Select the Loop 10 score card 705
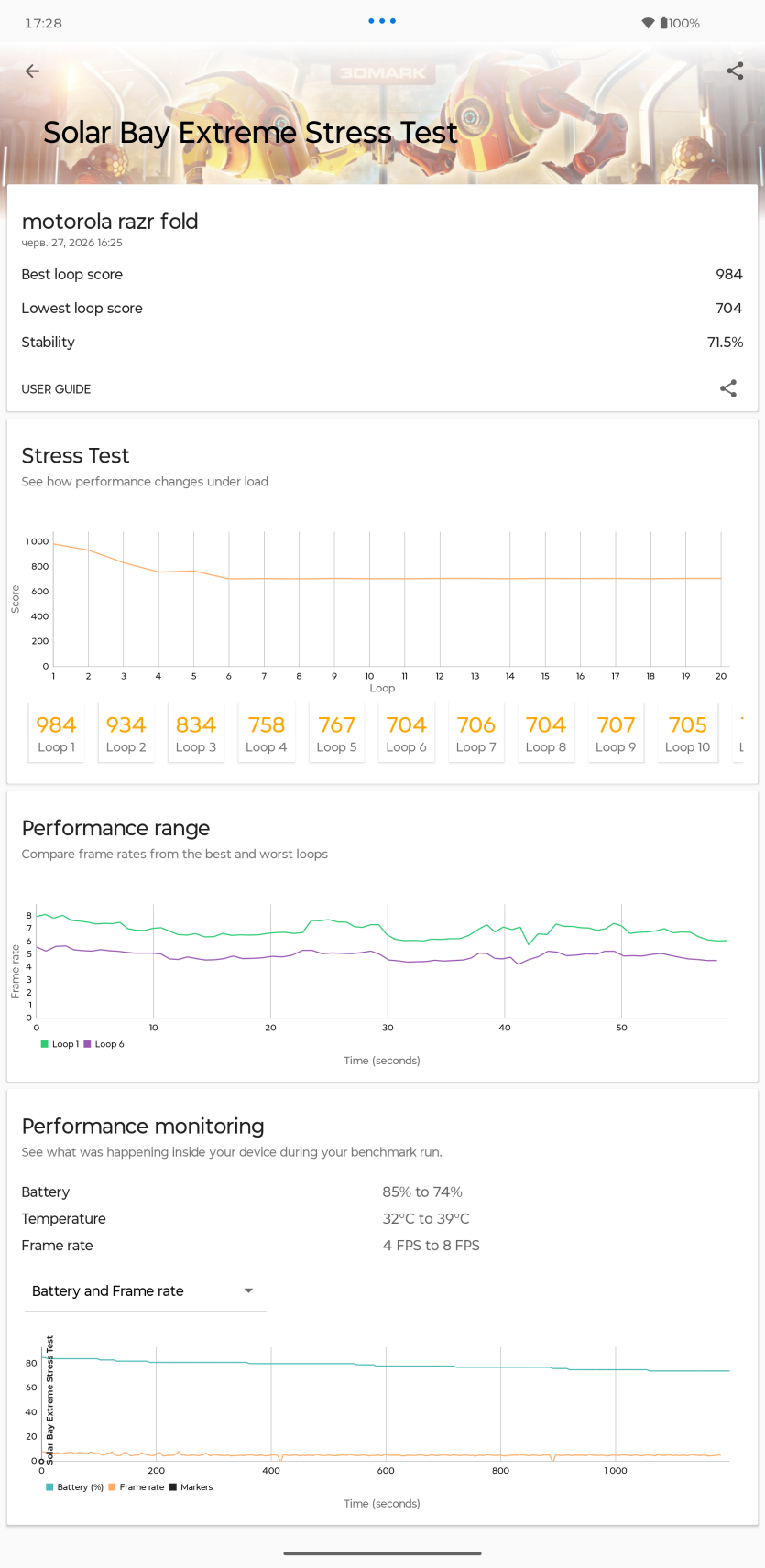This screenshot has height=1568, width=765. [687, 733]
